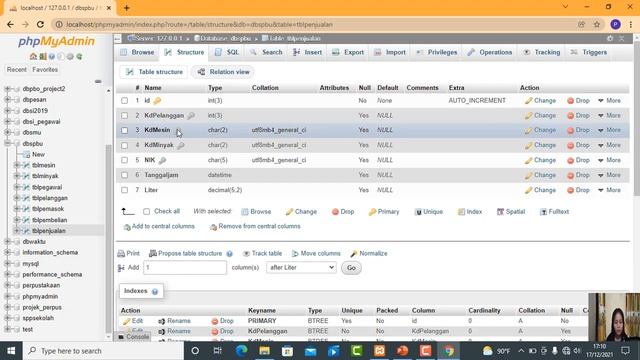Click Index for selected columns

[x=470, y=212]
